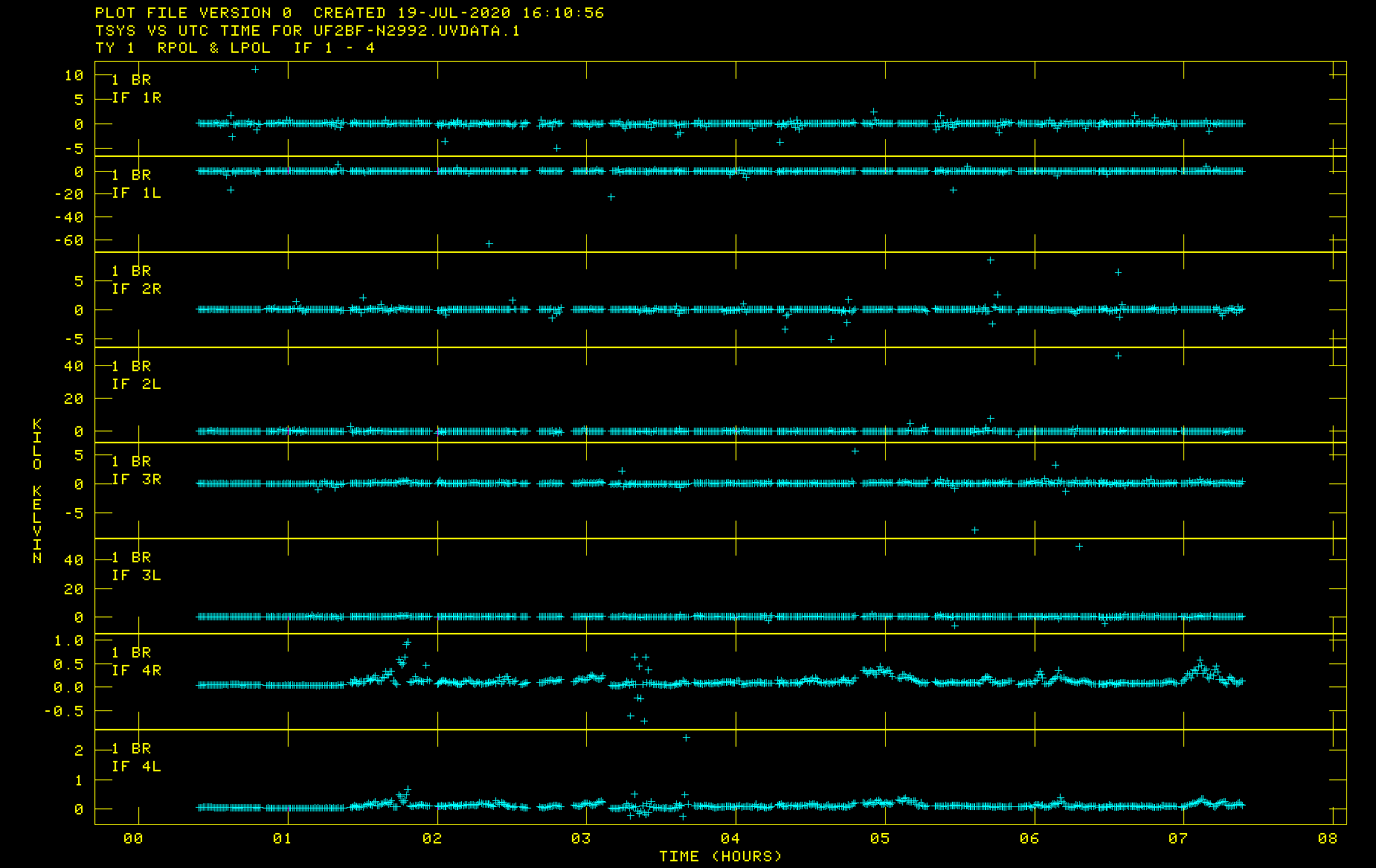
Task: Click the 1.0 tick label in IF 4R
Action: (69, 640)
